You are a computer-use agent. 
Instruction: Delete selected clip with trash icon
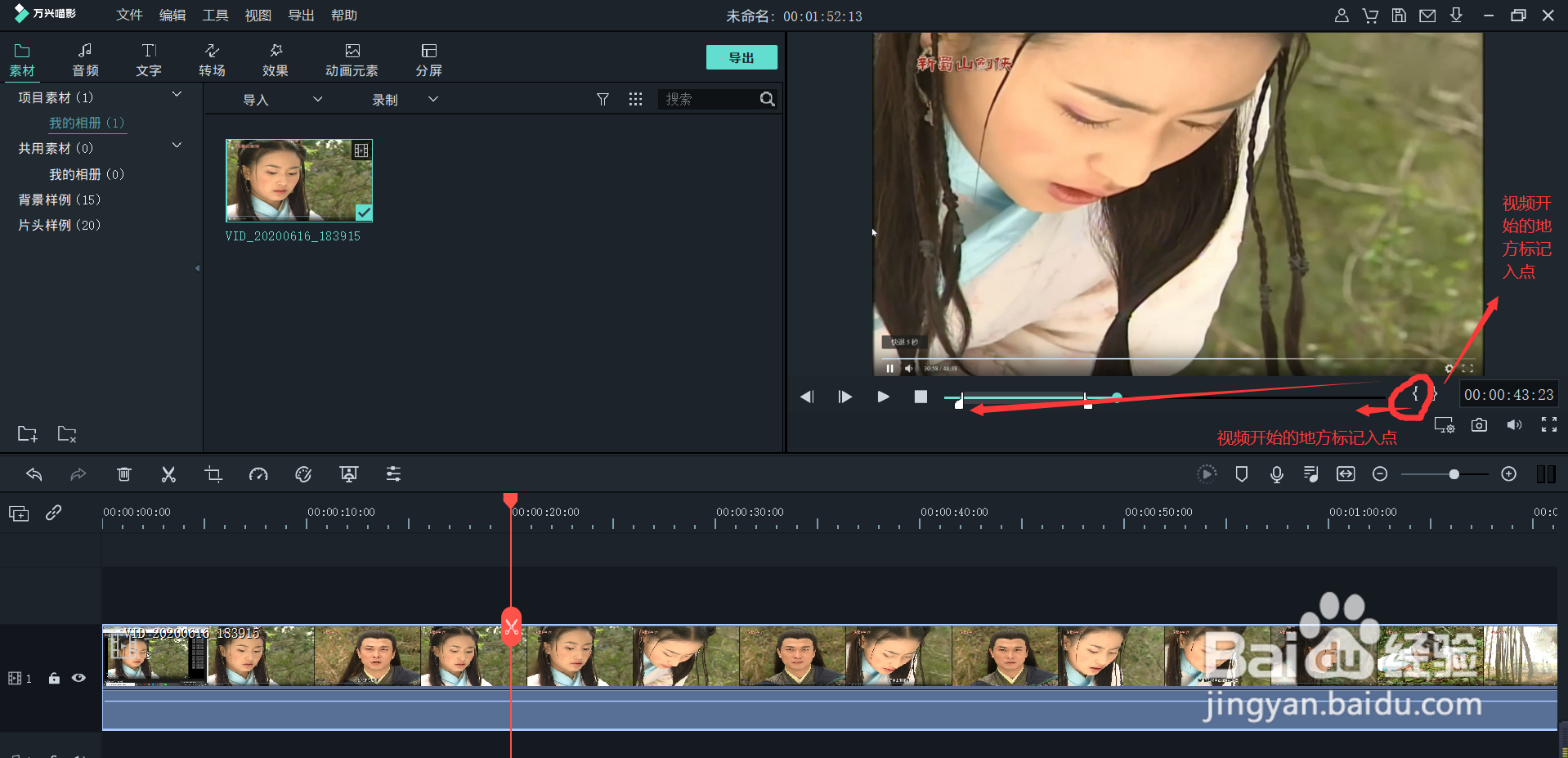pyautogui.click(x=123, y=474)
